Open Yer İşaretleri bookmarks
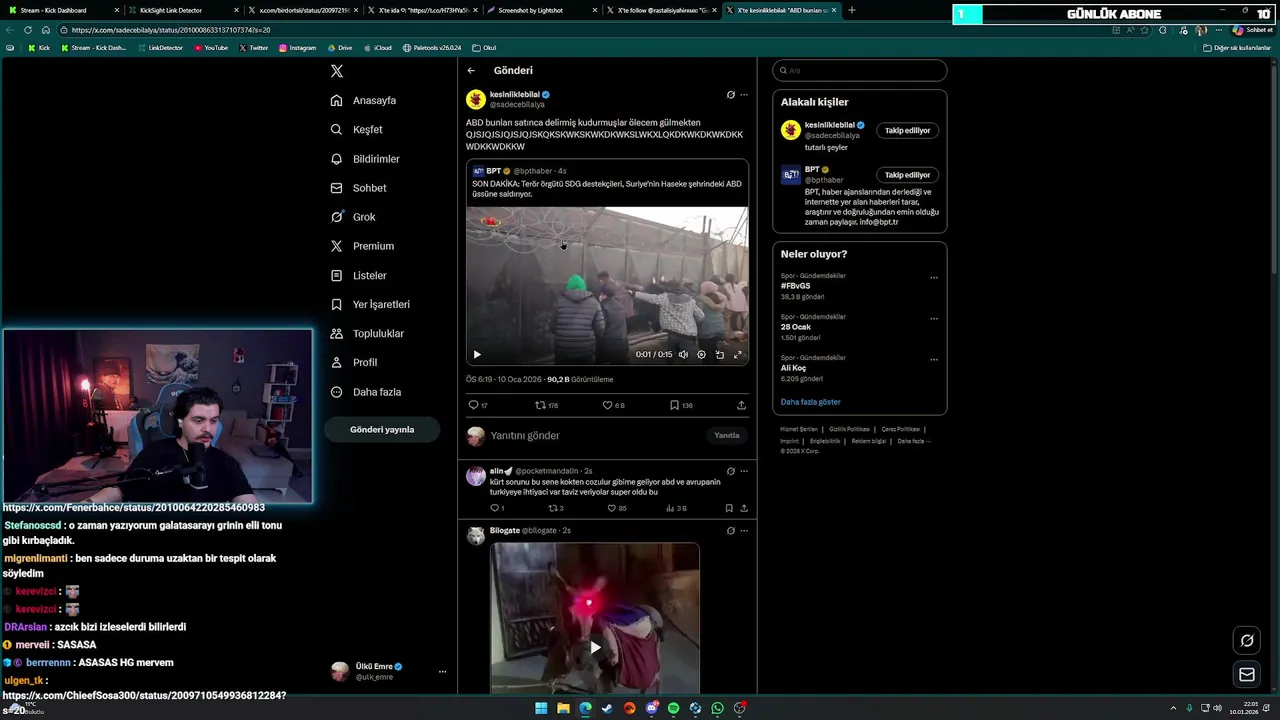The image size is (1280, 720). coord(370,304)
